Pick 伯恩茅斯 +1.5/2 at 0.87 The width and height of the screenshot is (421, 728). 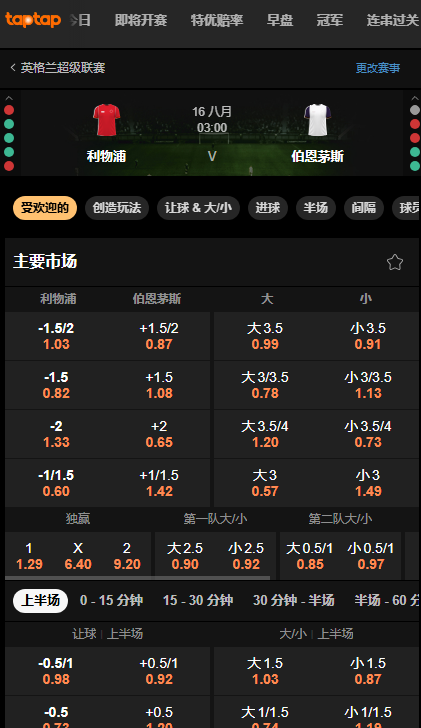pos(159,336)
